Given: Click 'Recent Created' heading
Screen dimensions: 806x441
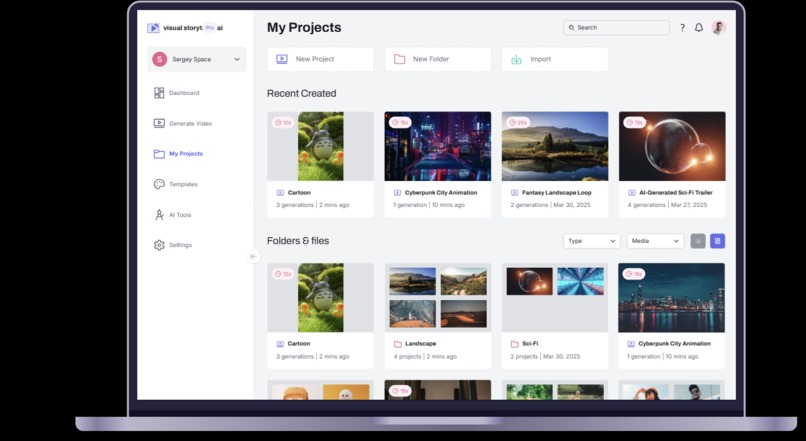Looking at the screenshot, I should [x=302, y=94].
